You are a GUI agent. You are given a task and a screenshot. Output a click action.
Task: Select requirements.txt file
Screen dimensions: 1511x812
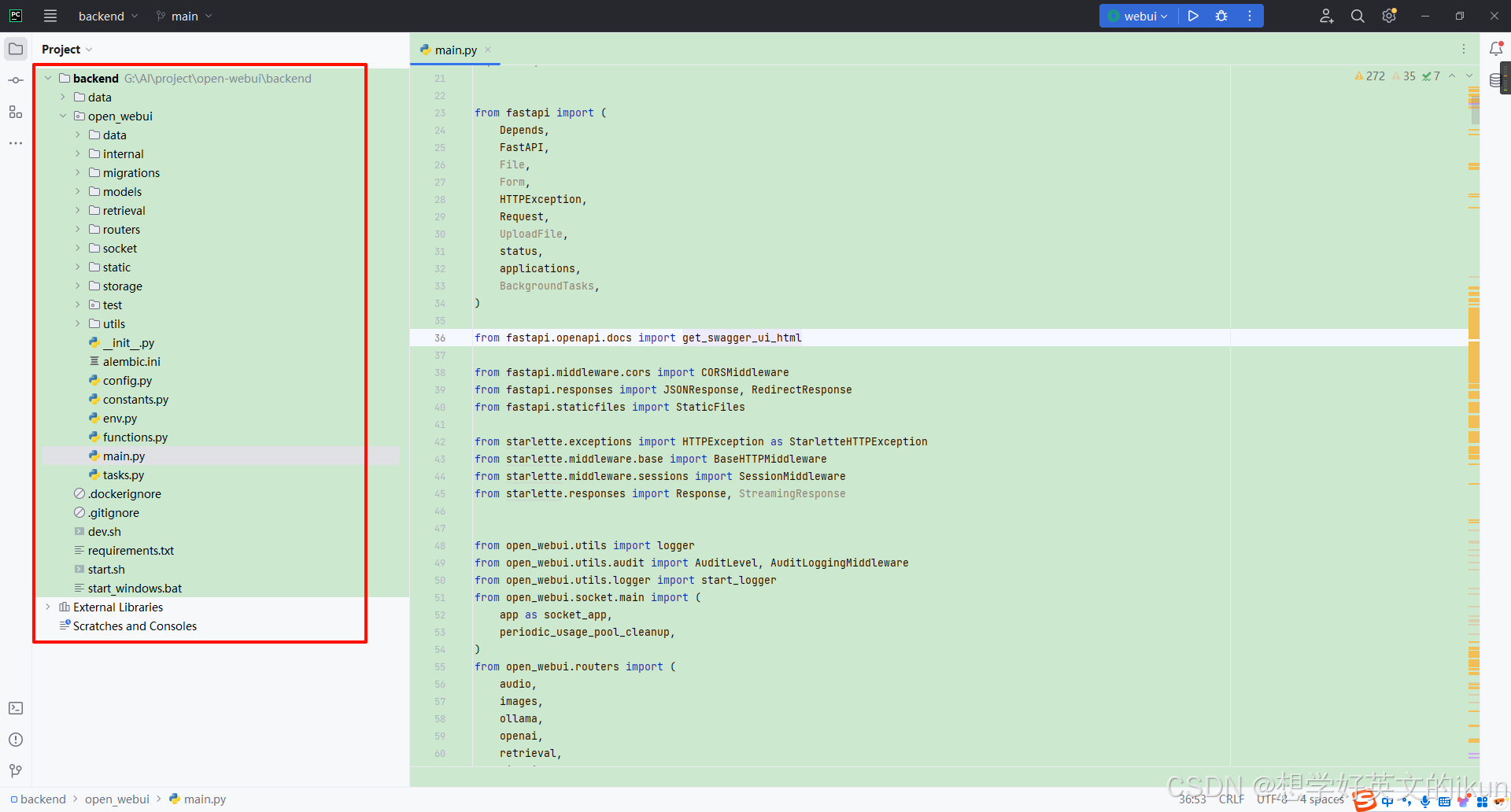coord(131,551)
